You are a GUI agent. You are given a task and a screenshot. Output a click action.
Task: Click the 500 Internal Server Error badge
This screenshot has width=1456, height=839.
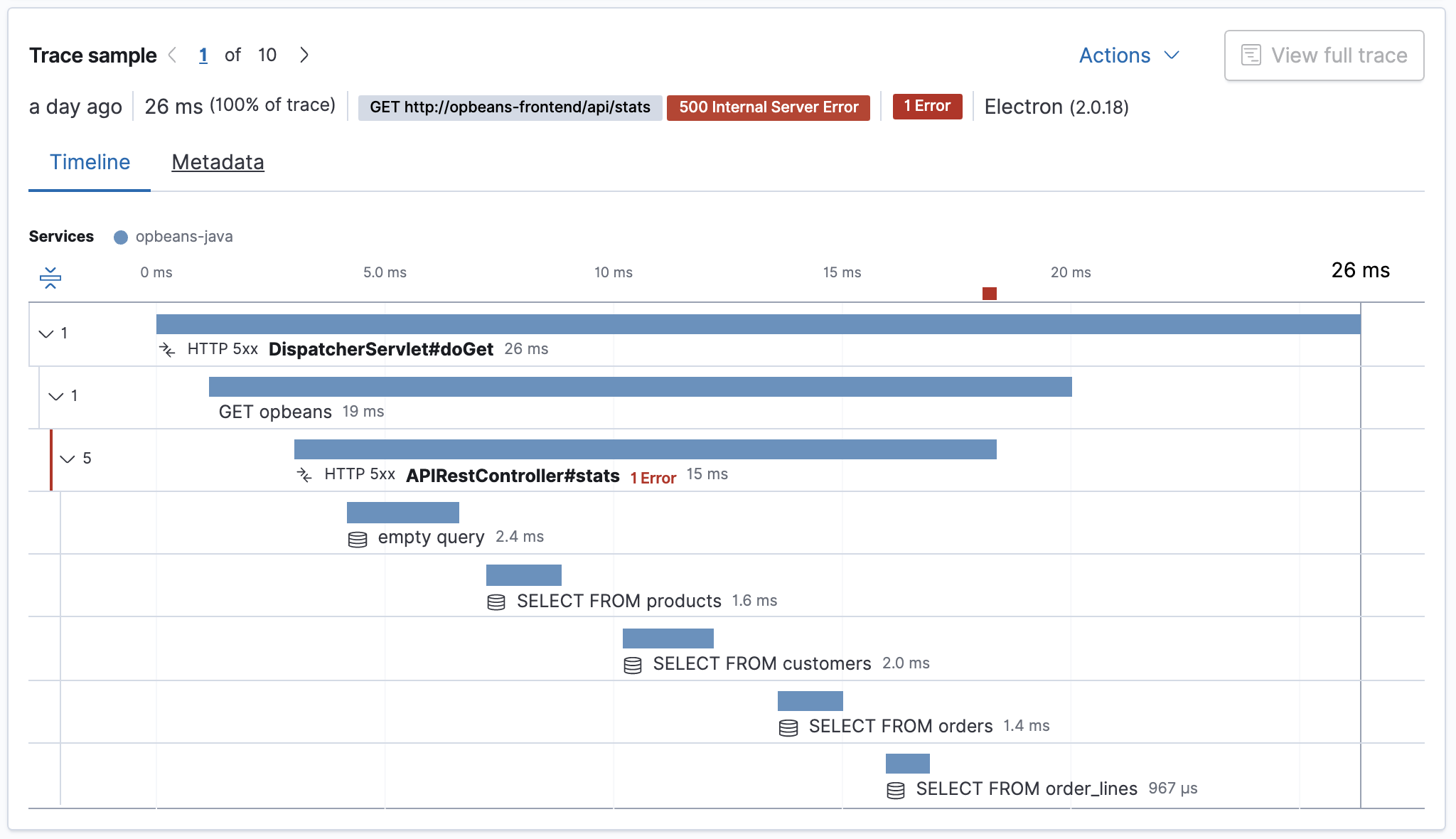pyautogui.click(x=769, y=107)
